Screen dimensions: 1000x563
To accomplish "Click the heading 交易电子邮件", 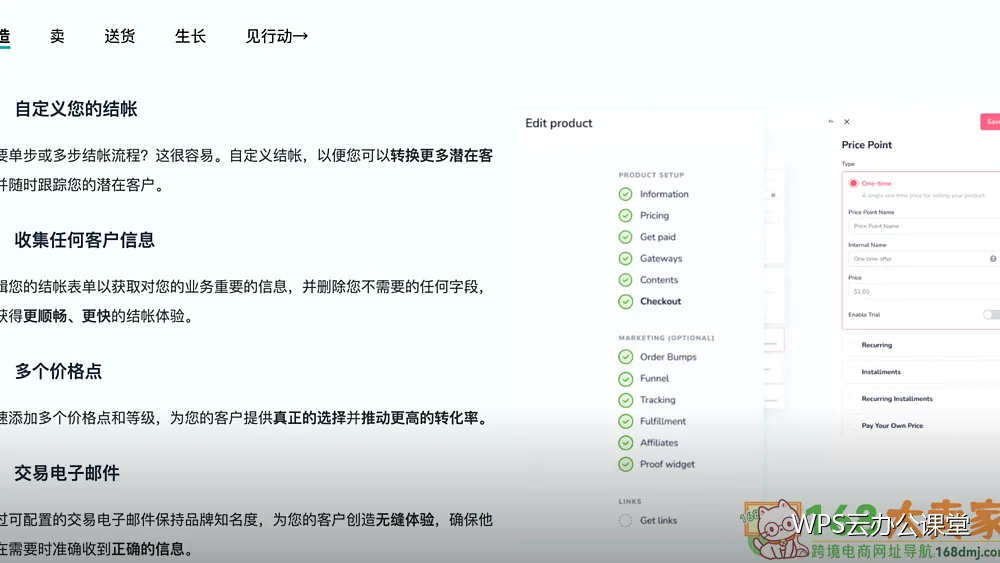I will click(67, 473).
